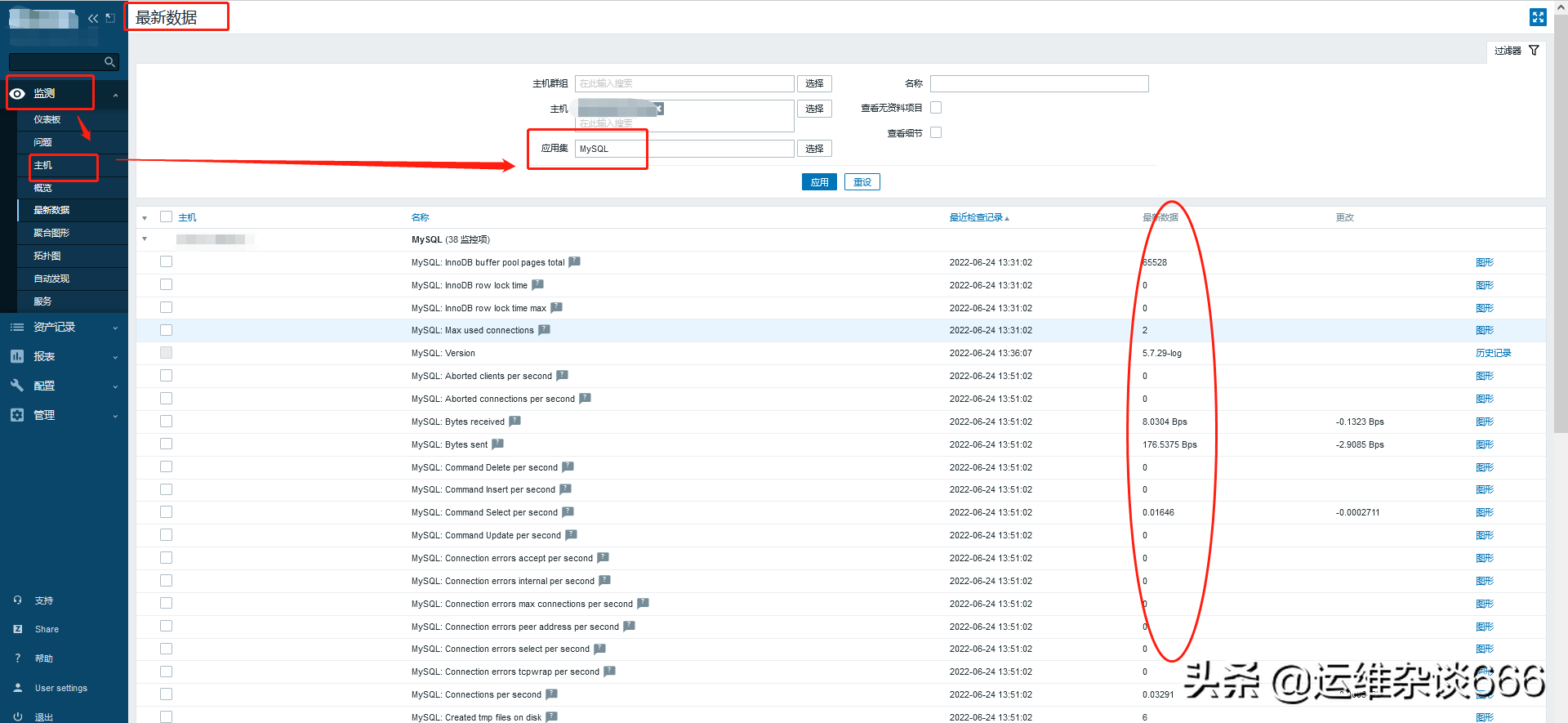Expand the 资产记录 menu section

pos(115,328)
